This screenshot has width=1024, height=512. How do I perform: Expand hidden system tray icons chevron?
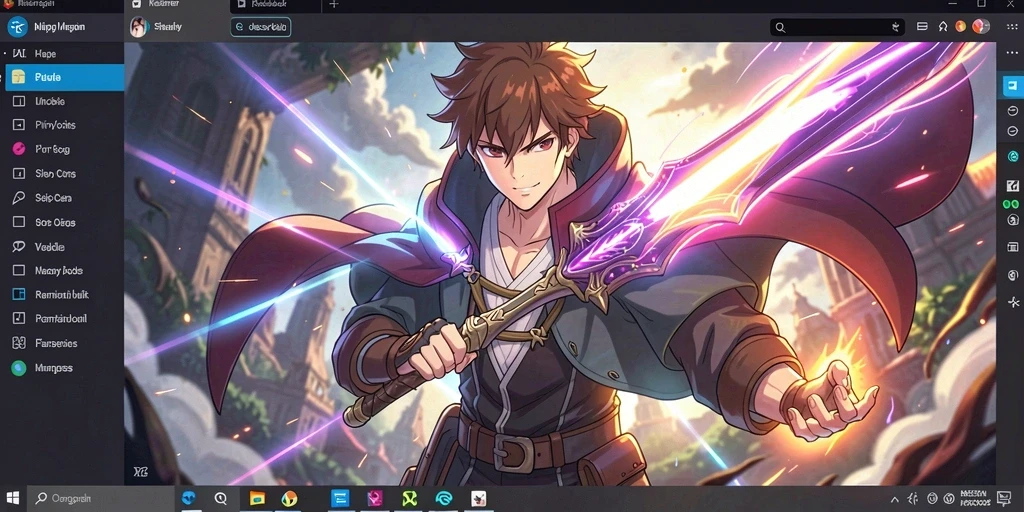pos(894,499)
